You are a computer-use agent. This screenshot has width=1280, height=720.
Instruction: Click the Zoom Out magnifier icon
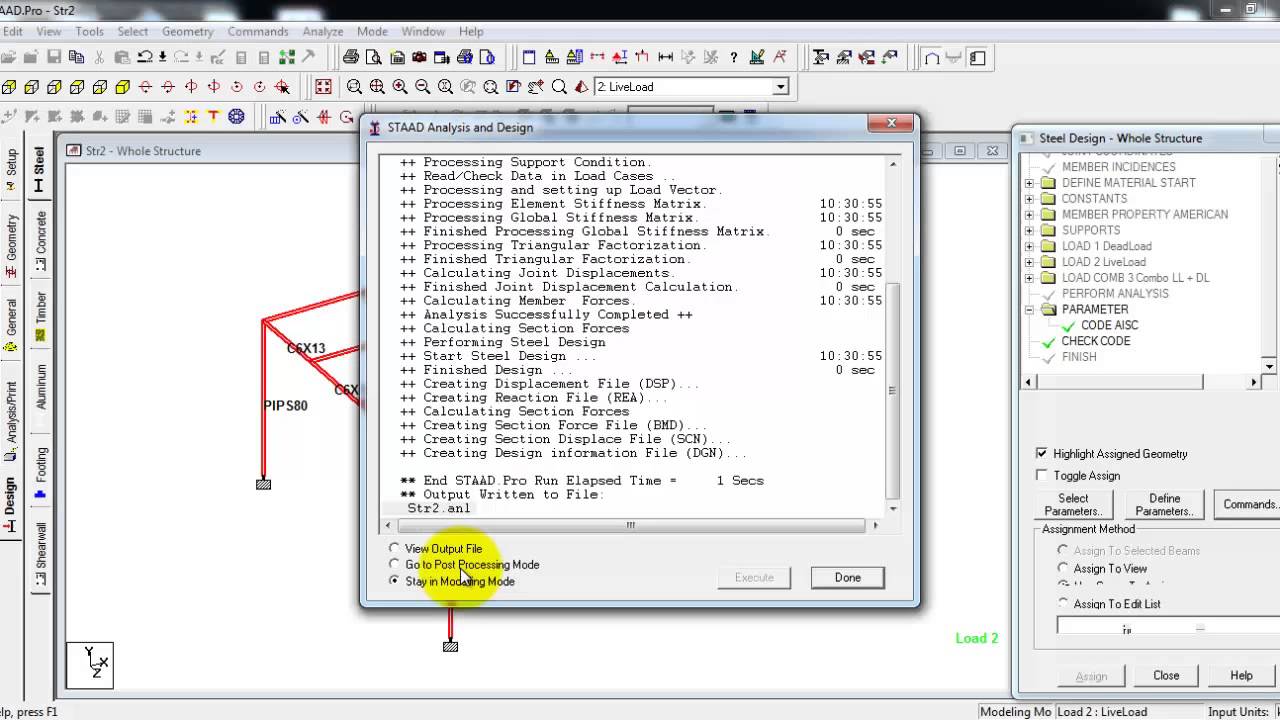[x=423, y=87]
